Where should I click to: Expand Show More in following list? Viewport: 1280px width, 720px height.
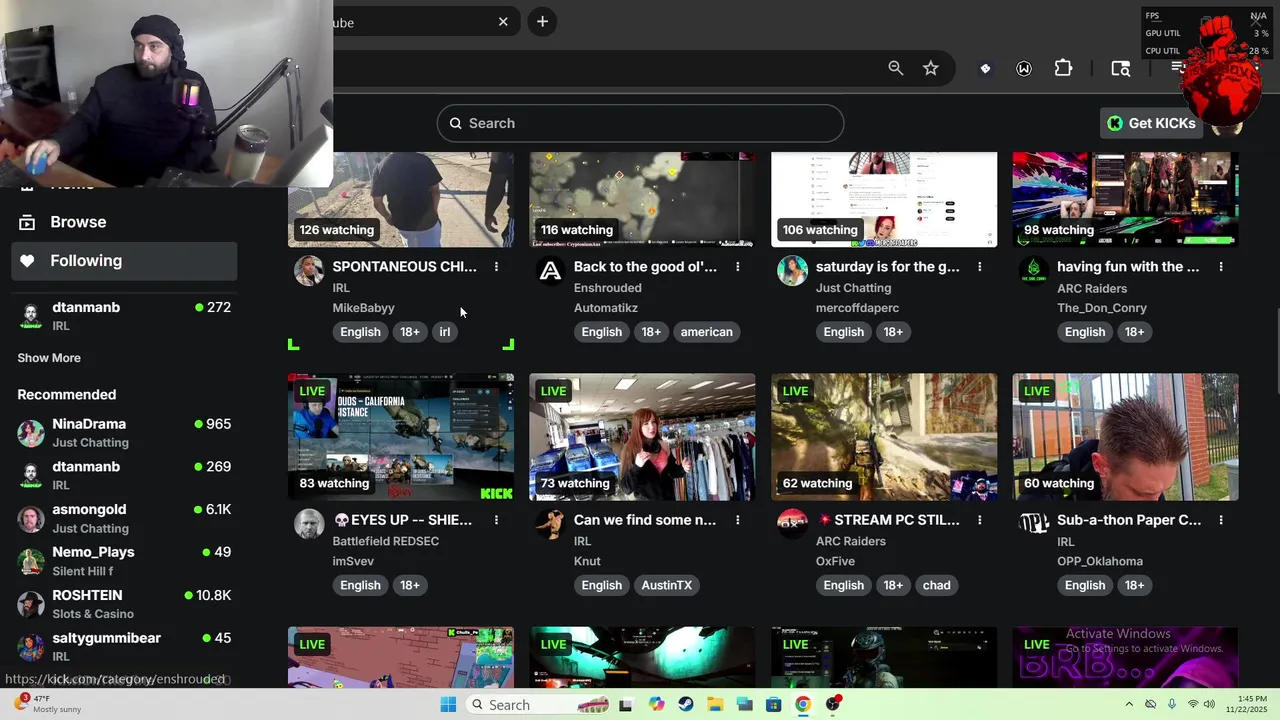(49, 358)
